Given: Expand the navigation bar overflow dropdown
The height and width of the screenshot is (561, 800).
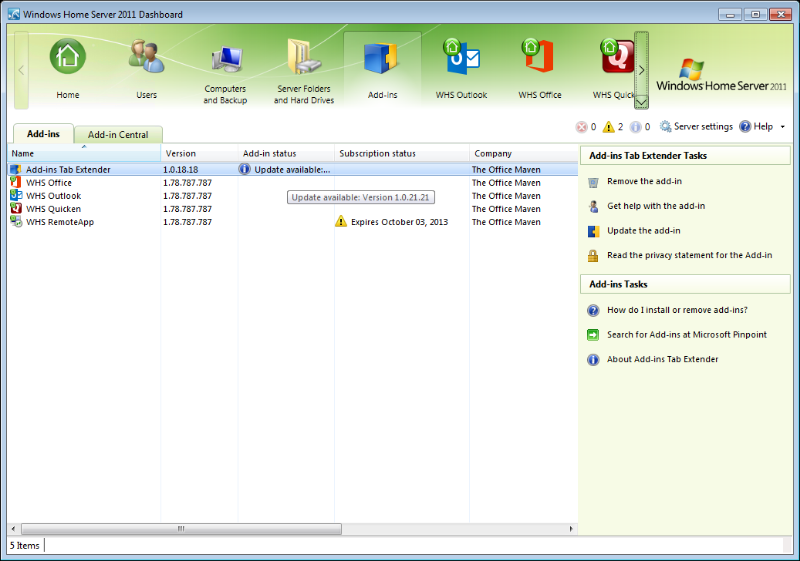Looking at the screenshot, I should click(x=641, y=102).
